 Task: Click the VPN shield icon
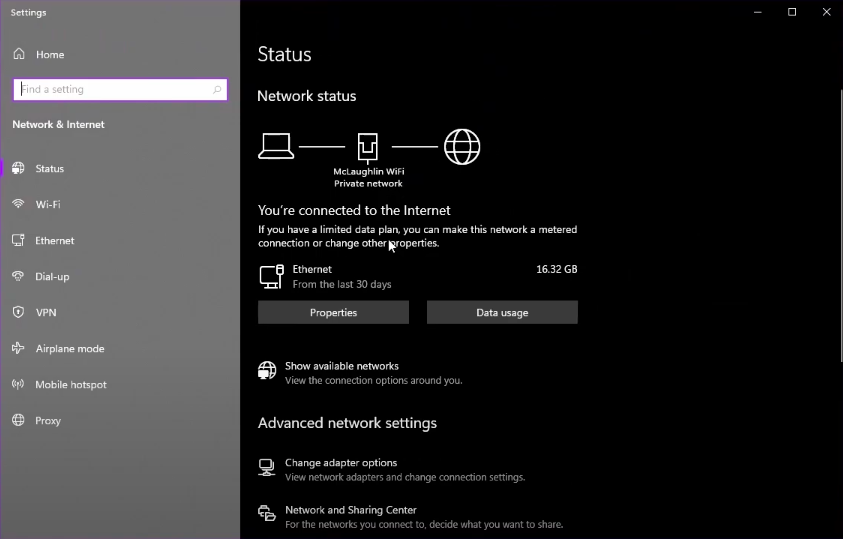click(18, 312)
